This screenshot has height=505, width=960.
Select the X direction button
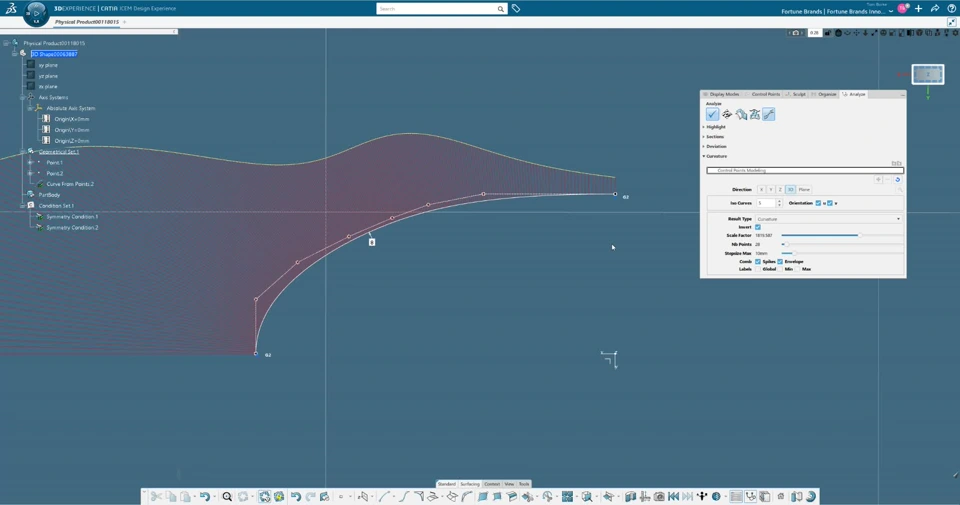[761, 190]
